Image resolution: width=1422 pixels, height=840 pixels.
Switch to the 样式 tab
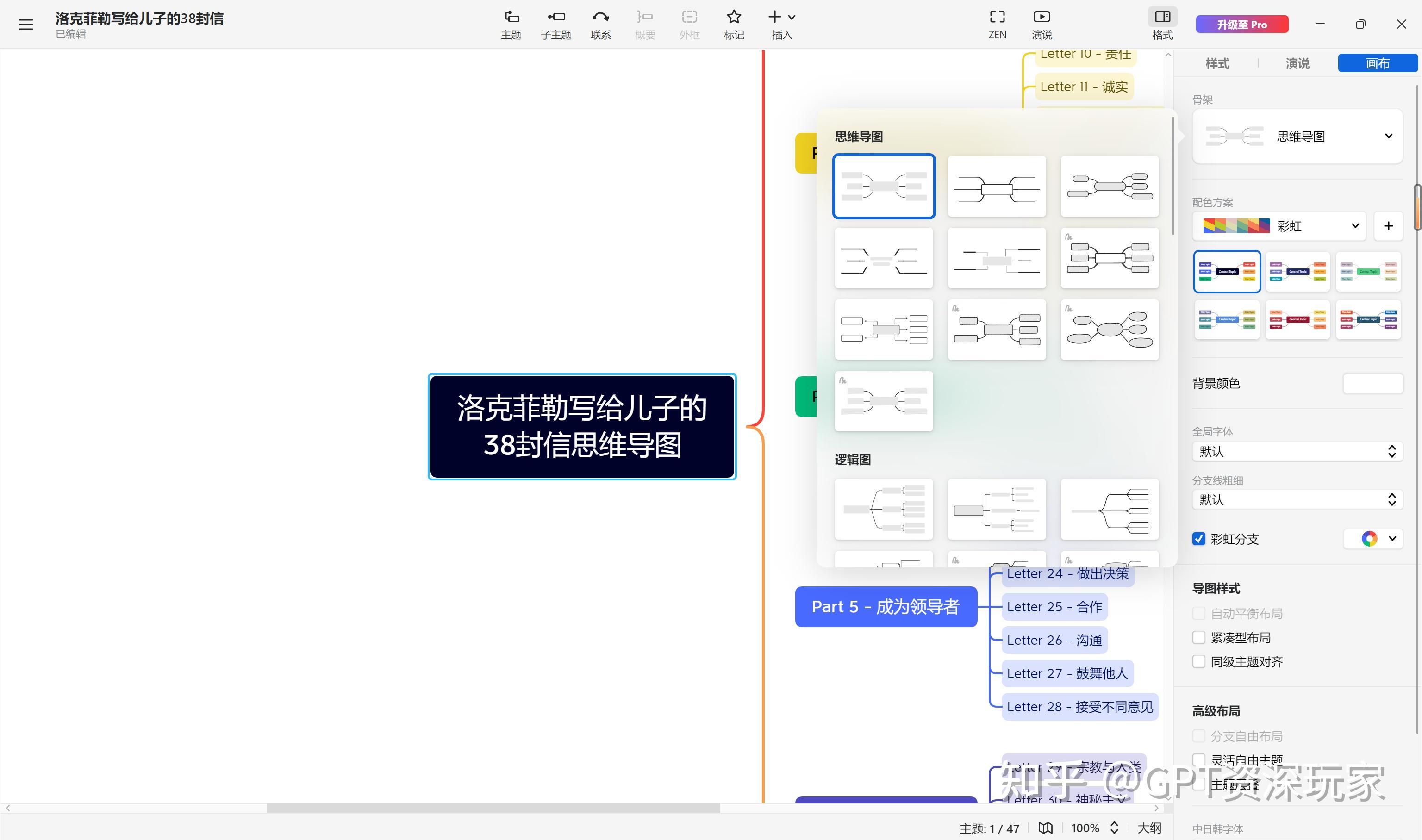[x=1217, y=63]
